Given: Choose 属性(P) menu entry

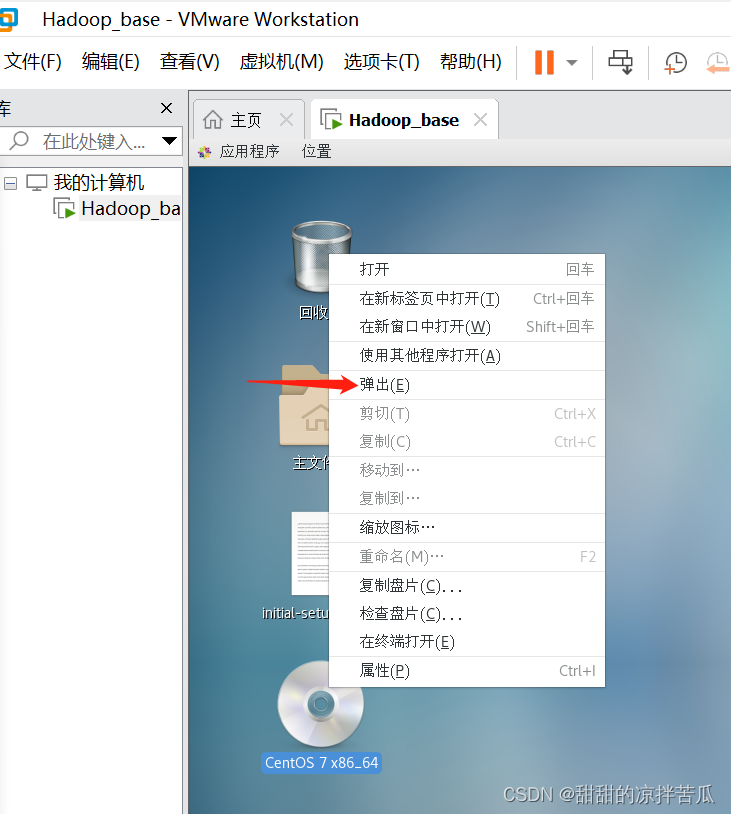Looking at the screenshot, I should 467,671.
